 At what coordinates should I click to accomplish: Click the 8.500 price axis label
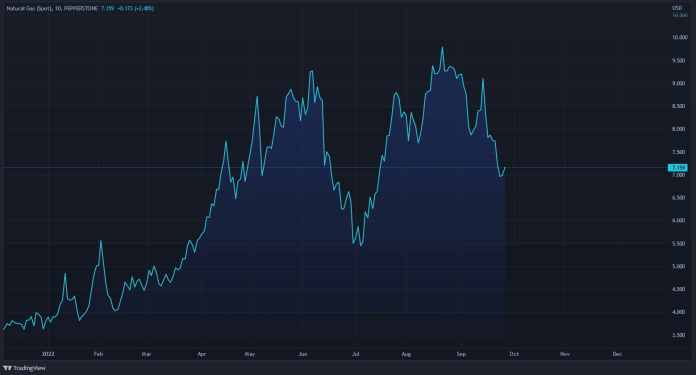pyautogui.click(x=679, y=107)
